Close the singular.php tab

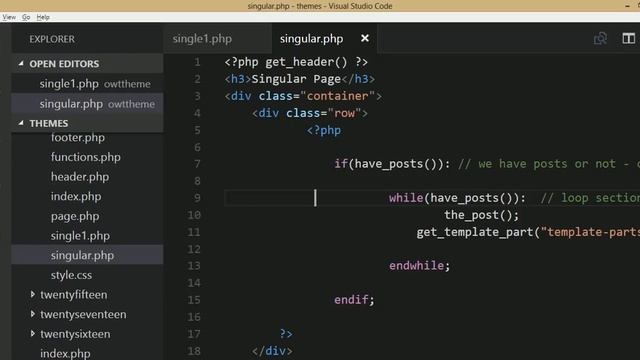365,38
